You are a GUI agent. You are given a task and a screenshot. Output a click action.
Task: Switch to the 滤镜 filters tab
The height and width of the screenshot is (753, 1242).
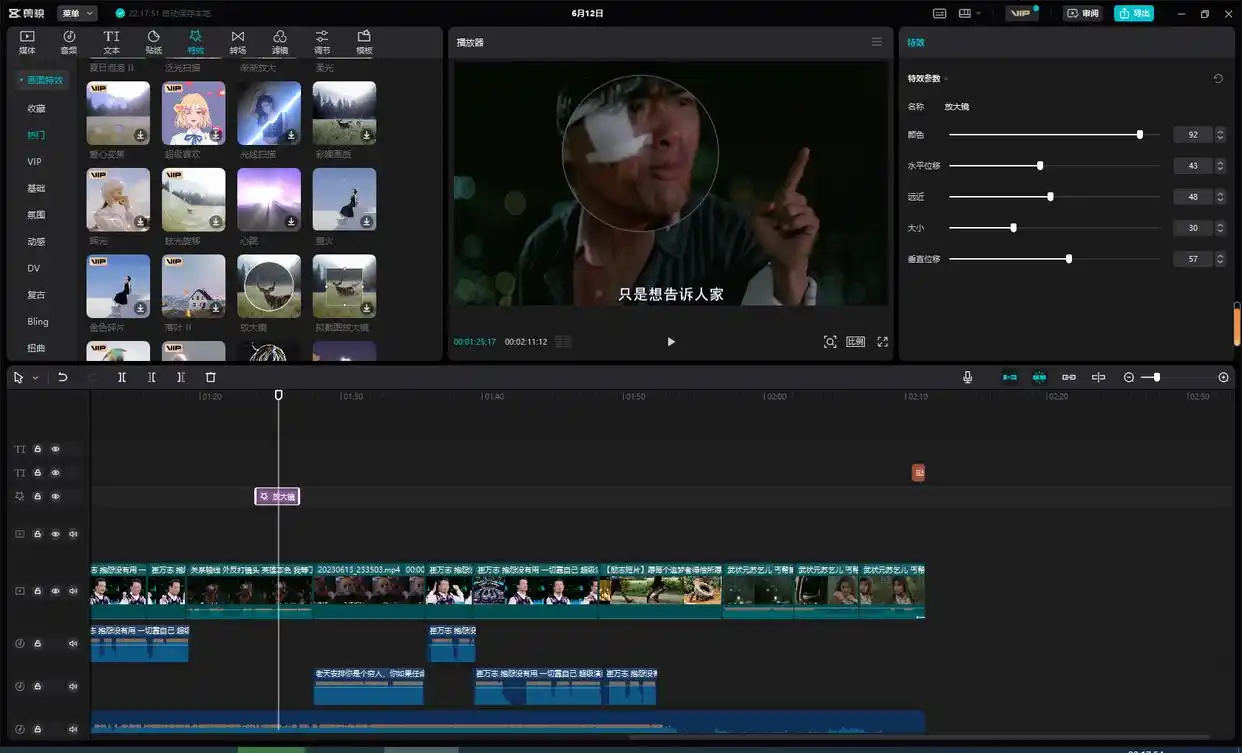coord(280,42)
